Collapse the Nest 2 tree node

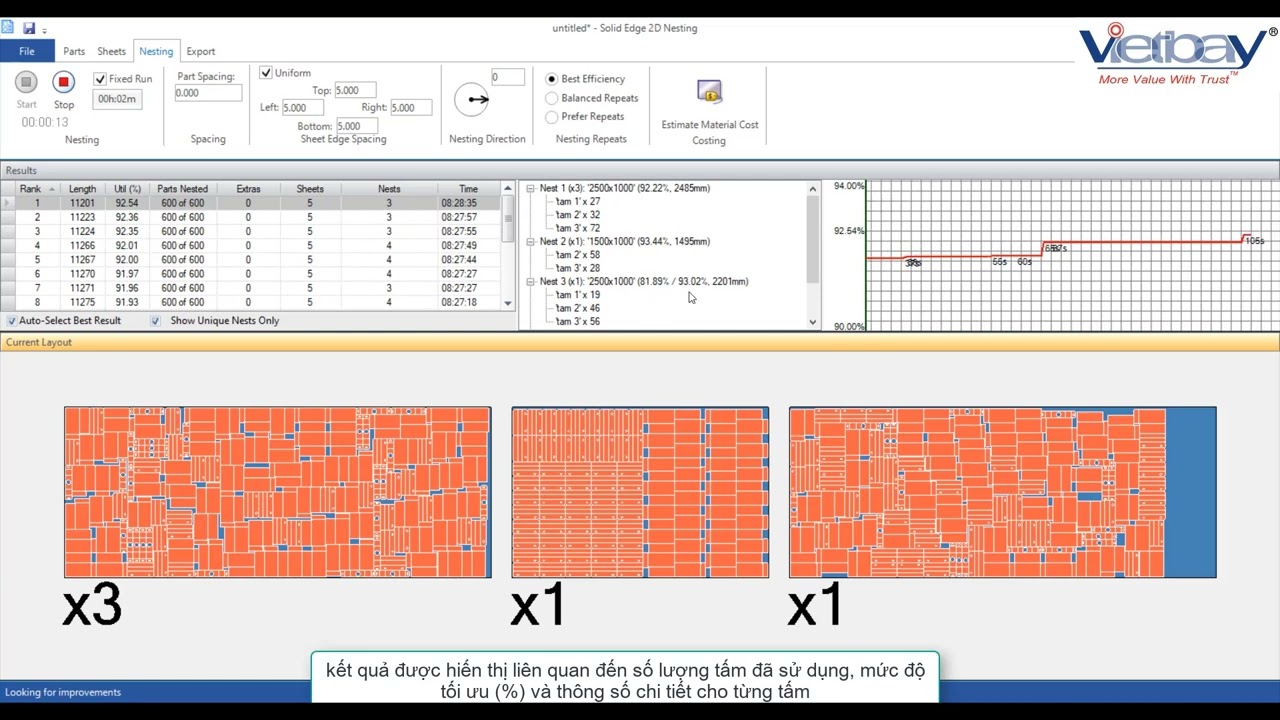530,241
